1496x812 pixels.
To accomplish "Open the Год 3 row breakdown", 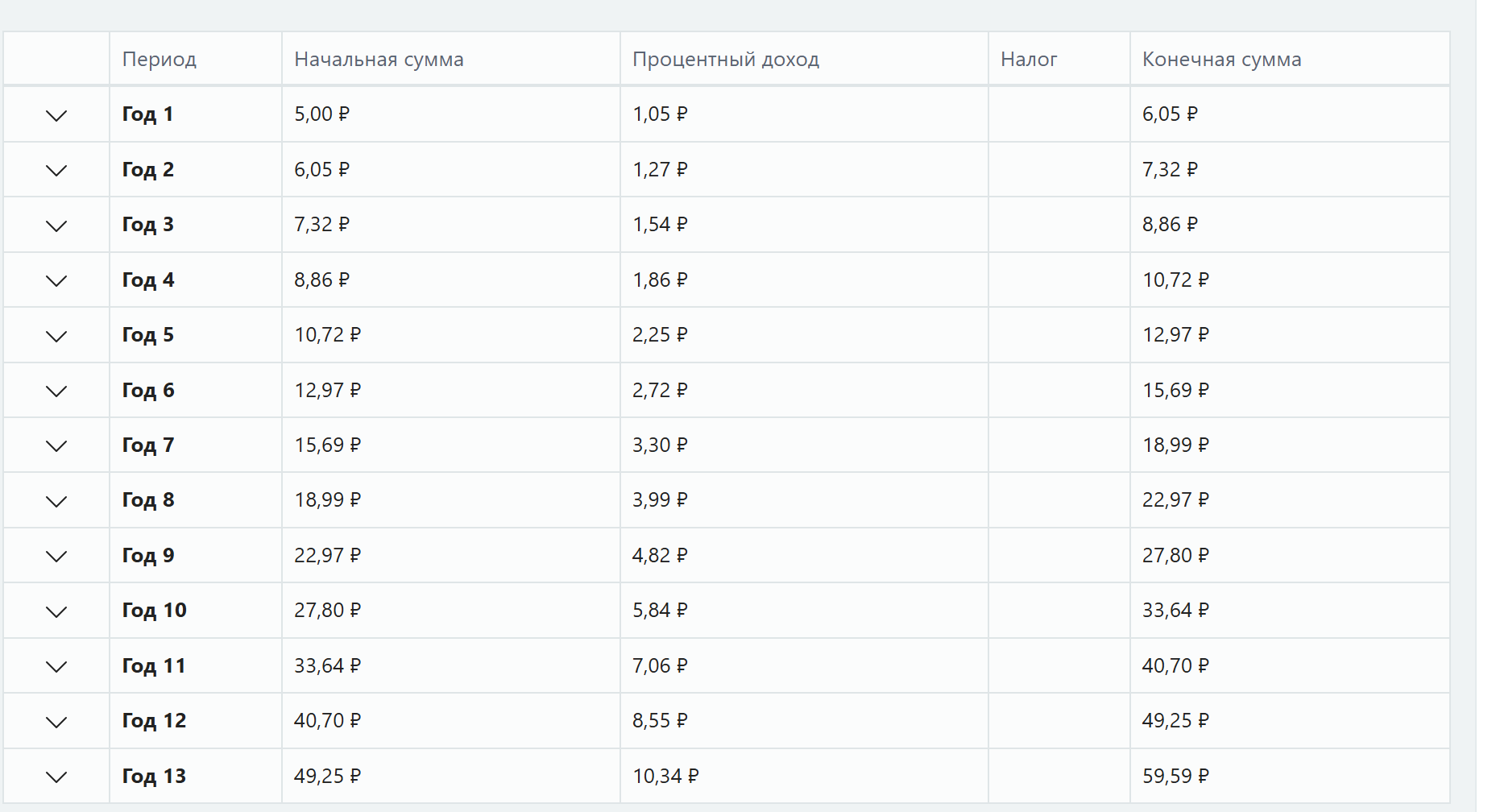I will click(56, 226).
